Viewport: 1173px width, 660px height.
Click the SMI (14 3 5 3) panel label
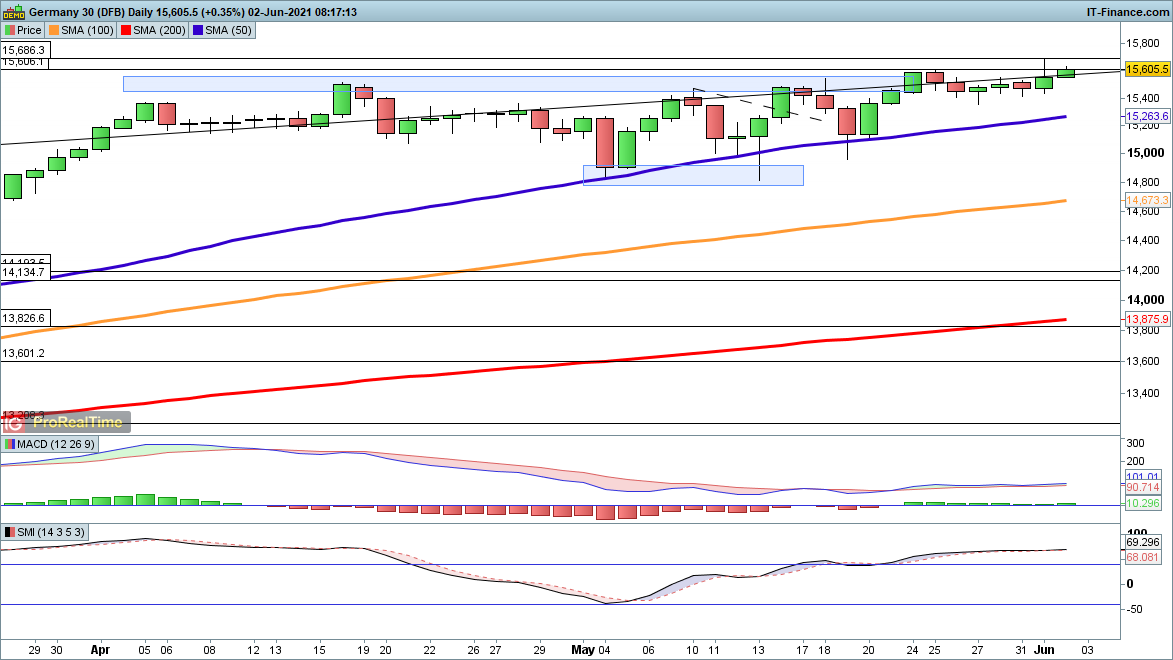tap(45, 532)
